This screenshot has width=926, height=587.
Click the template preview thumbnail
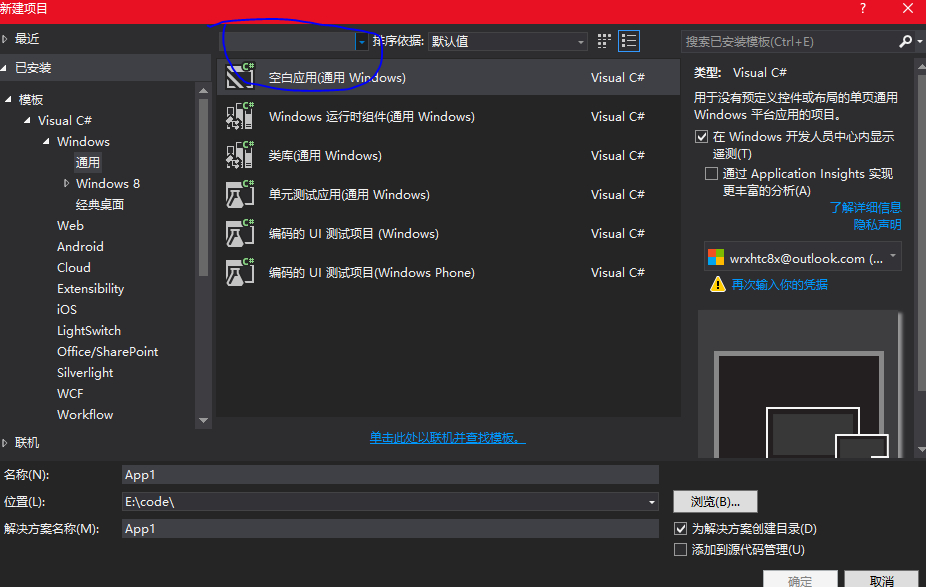click(801, 384)
